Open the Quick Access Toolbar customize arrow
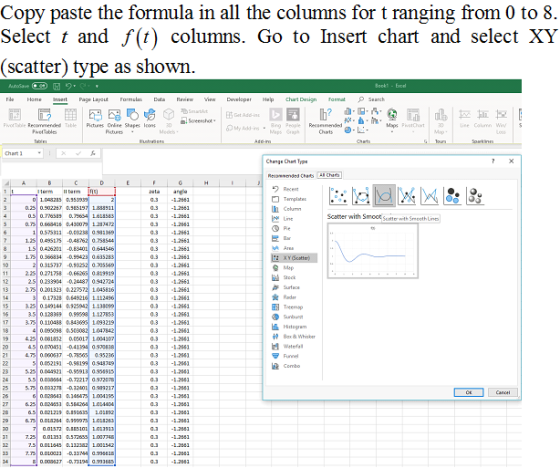560x468 pixels. pos(97,86)
